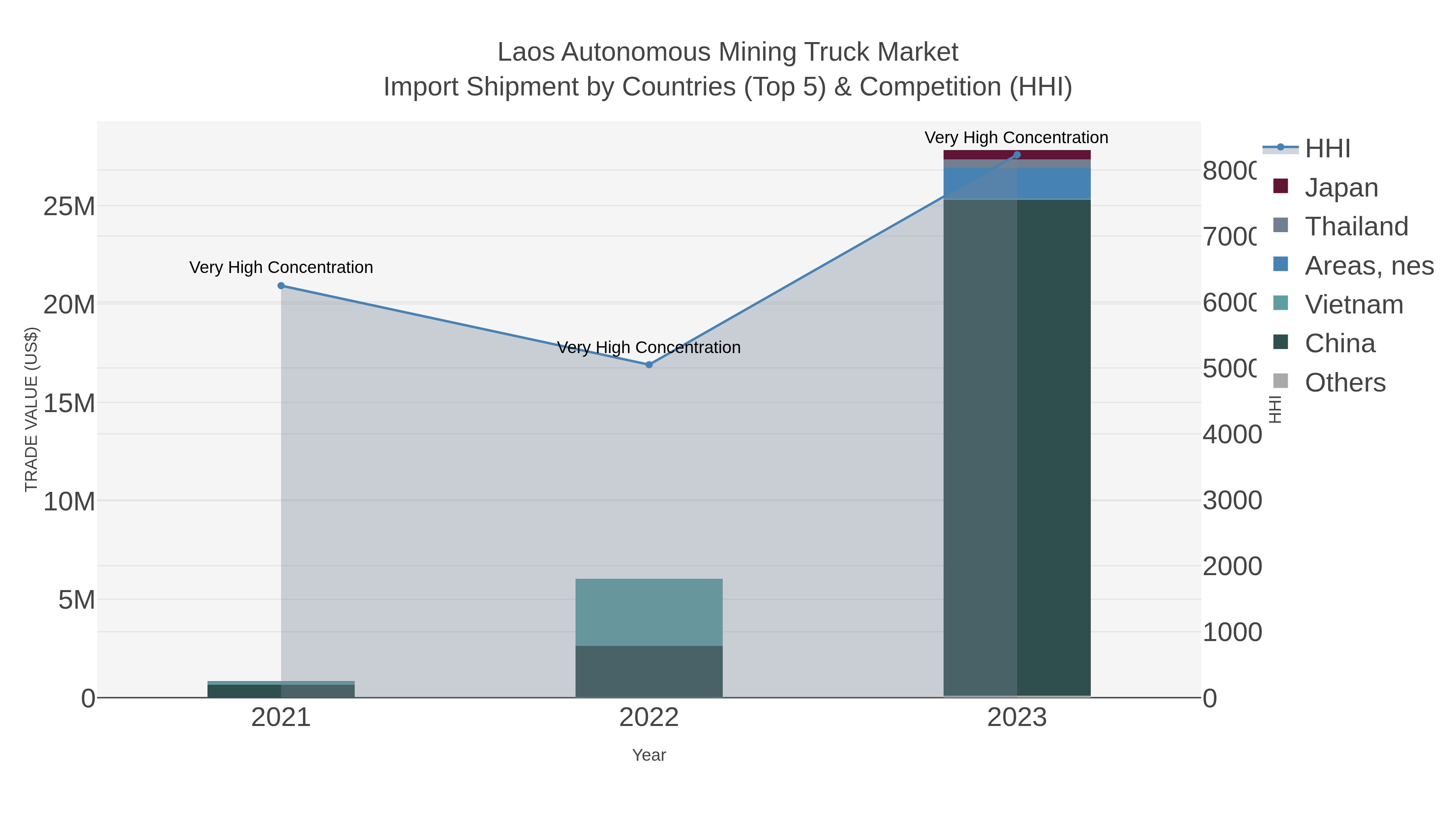The width and height of the screenshot is (1456, 819).
Task: Toggle the China legend entry
Action: [x=1324, y=343]
